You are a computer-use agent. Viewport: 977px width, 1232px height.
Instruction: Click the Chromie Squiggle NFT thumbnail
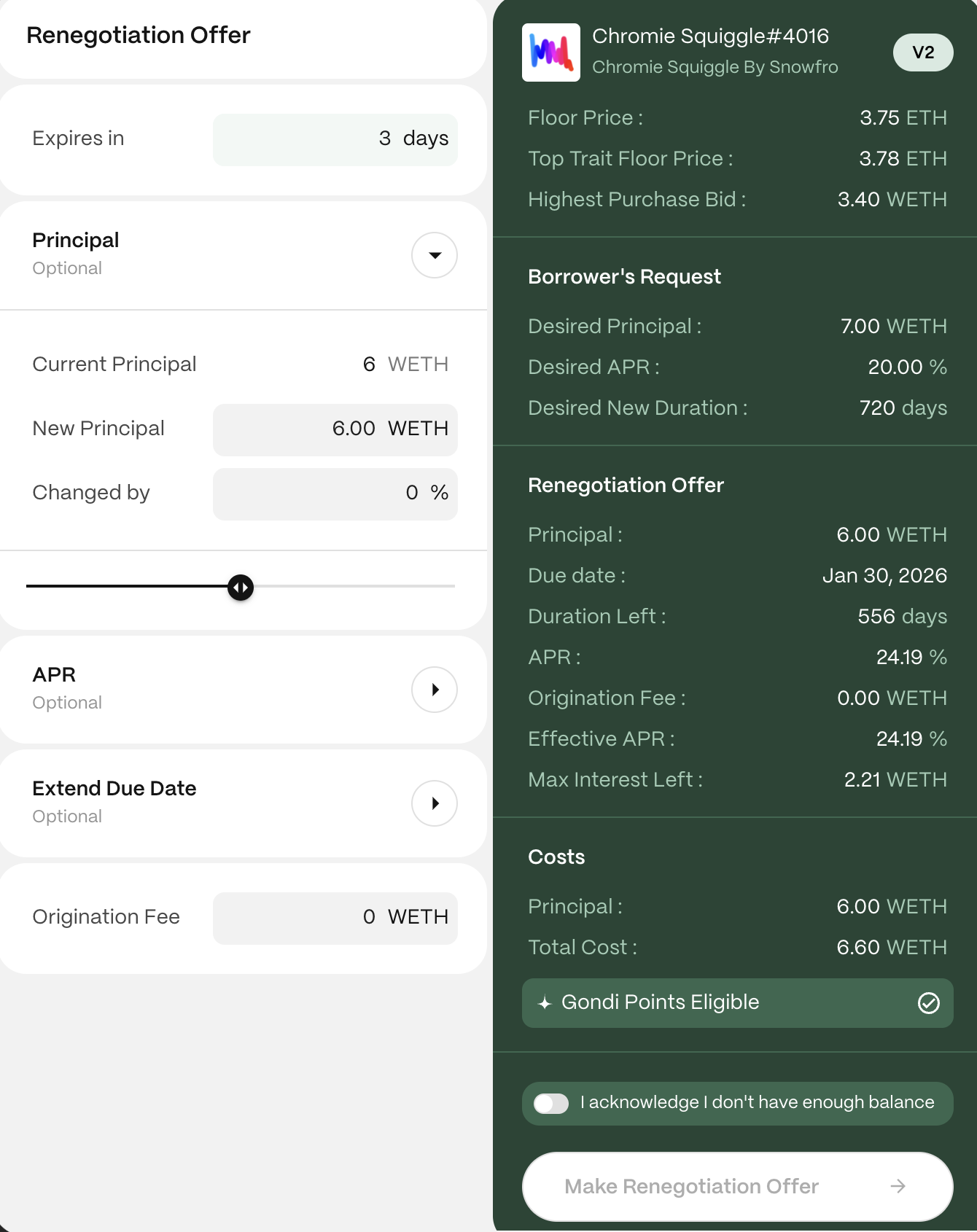[x=550, y=52]
